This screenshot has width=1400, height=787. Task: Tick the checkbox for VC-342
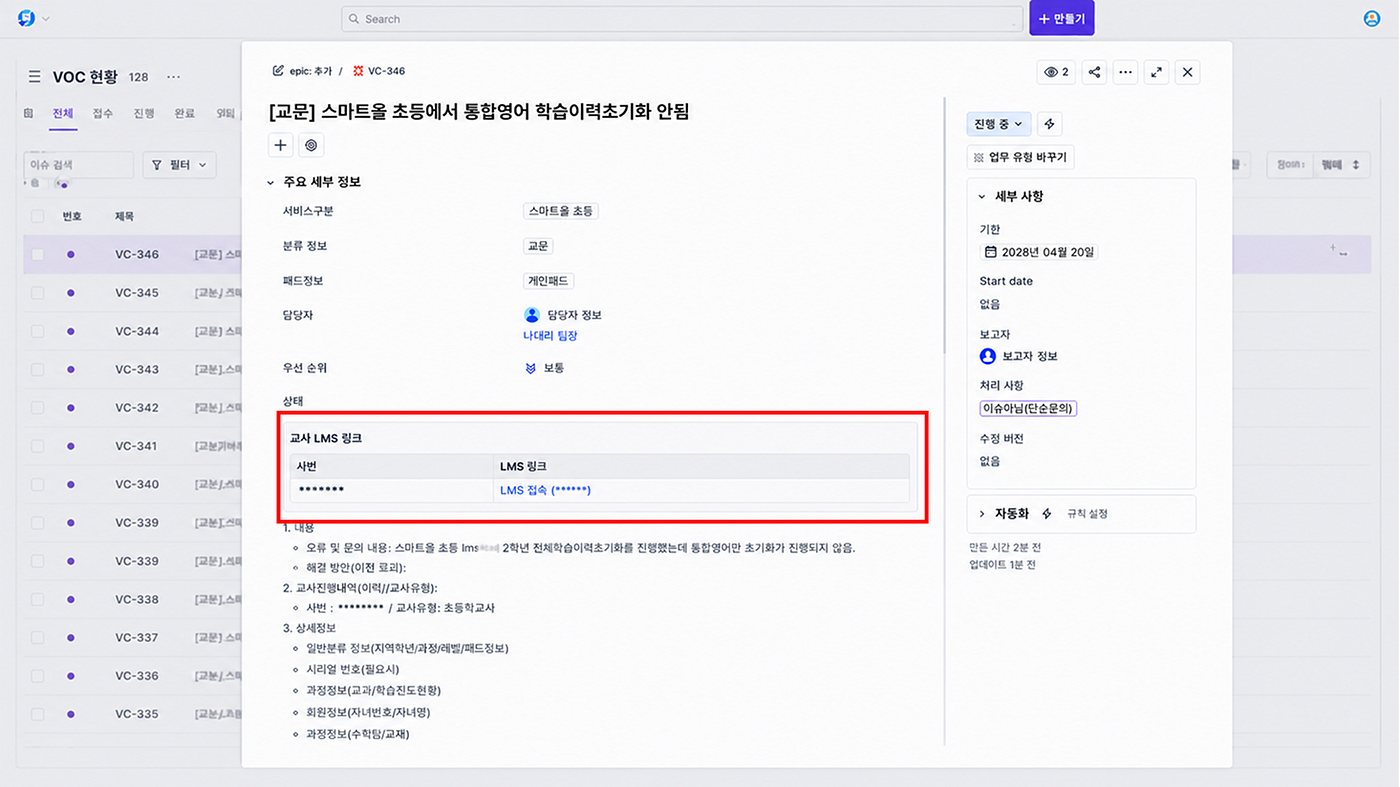point(38,408)
